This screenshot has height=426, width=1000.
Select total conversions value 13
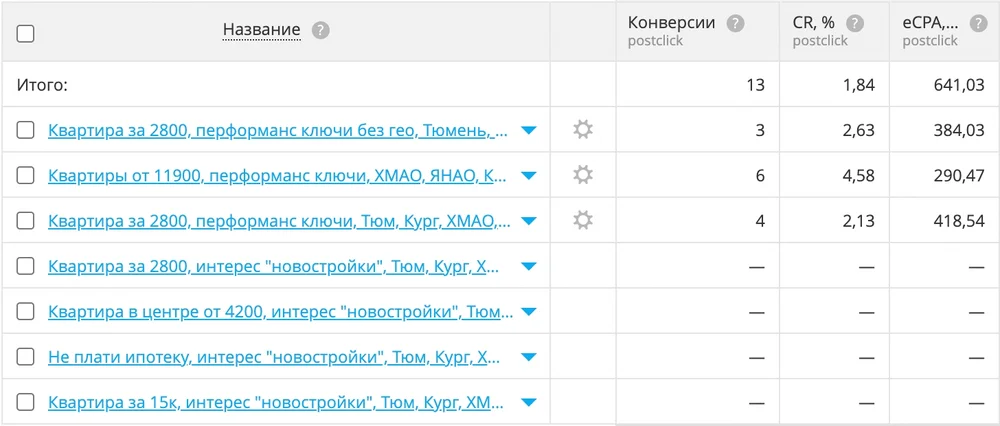point(756,85)
